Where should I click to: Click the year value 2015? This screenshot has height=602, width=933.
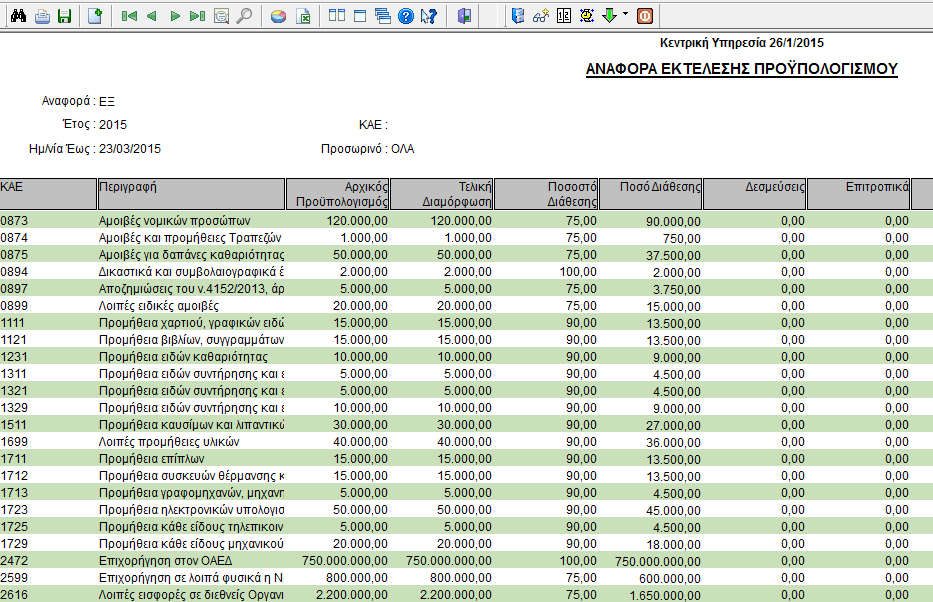(x=113, y=125)
